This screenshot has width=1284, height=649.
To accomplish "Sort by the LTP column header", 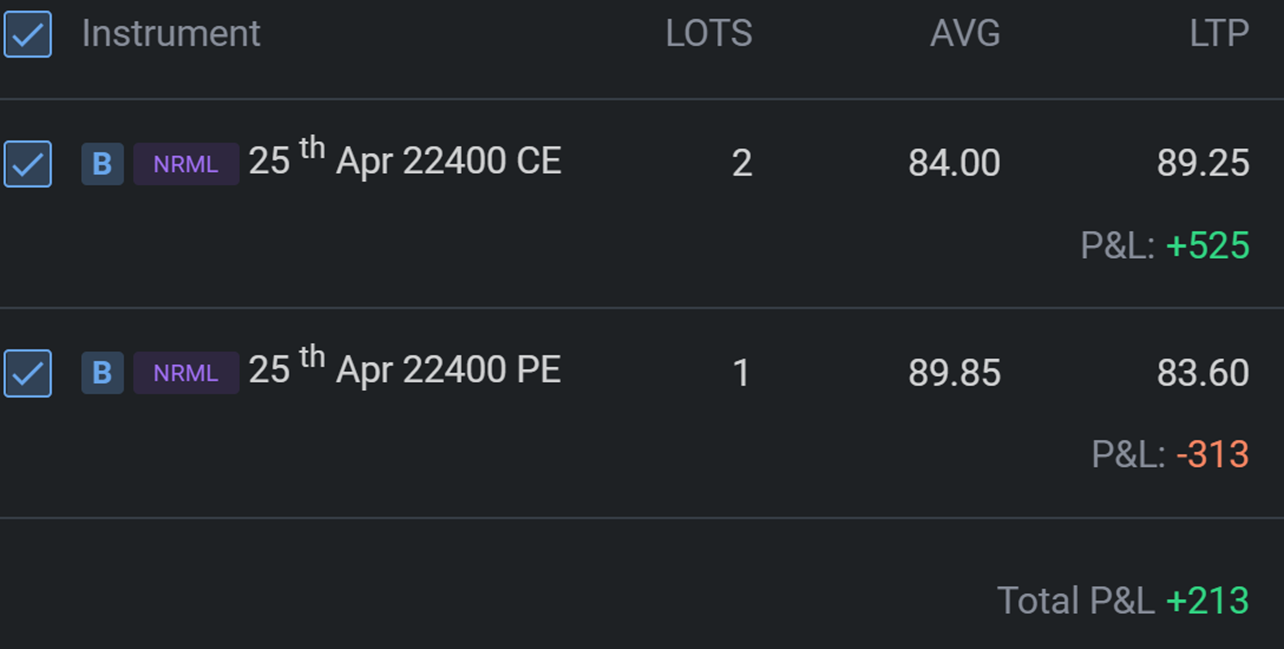I will pyautogui.click(x=1218, y=34).
